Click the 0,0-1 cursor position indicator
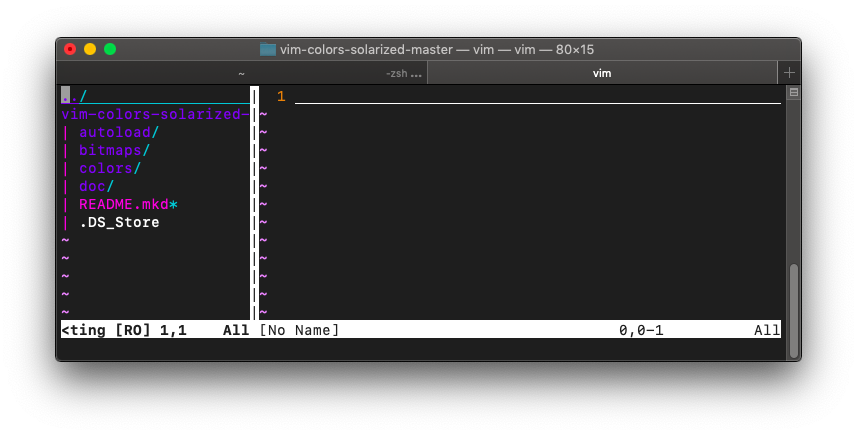Screen dimensions: 857x435 point(641,330)
